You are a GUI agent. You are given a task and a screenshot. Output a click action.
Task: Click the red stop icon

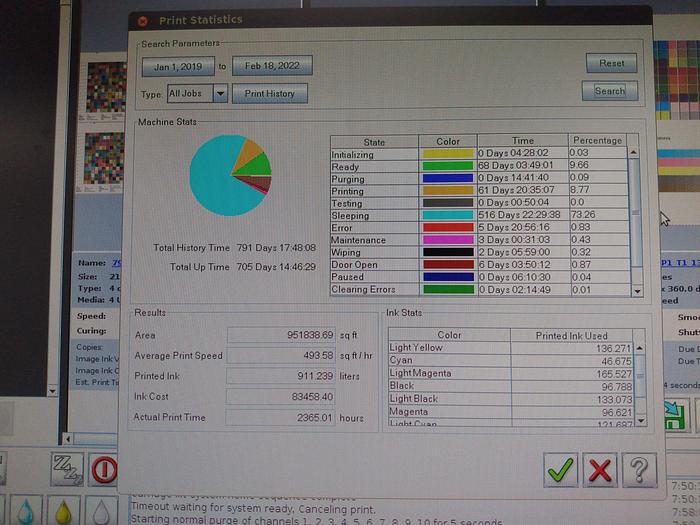[x=104, y=469]
